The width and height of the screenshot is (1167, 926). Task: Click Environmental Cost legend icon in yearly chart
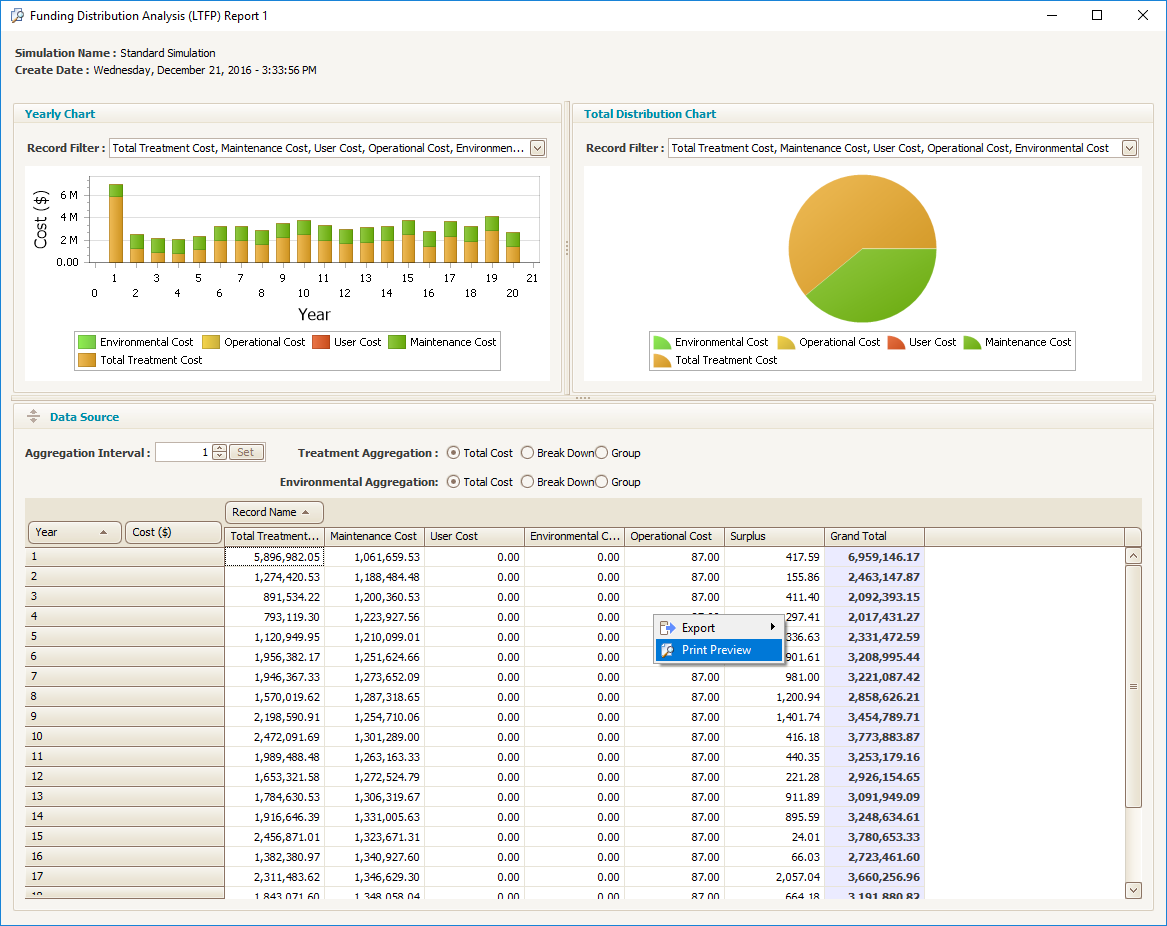87,342
